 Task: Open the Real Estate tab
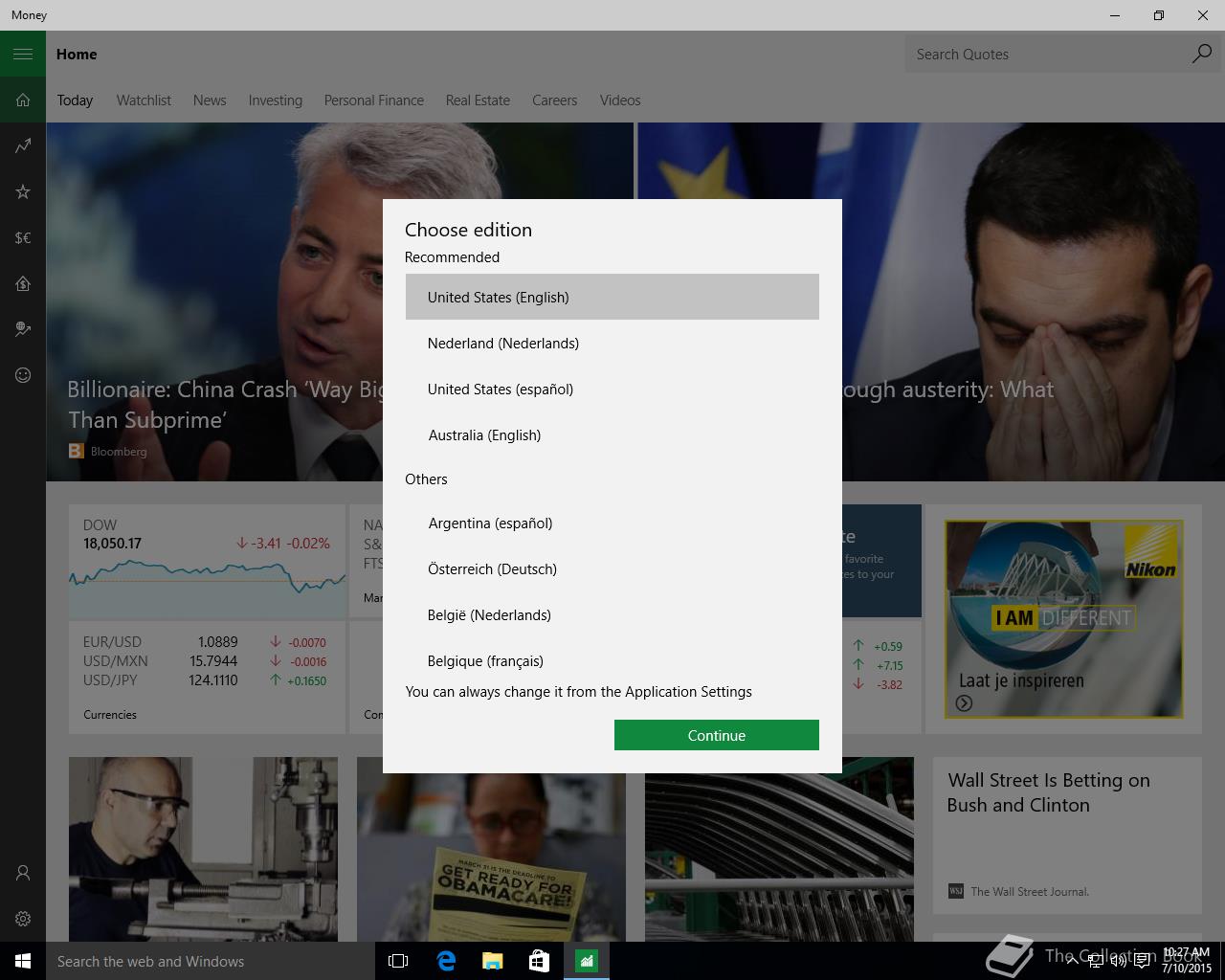478,100
